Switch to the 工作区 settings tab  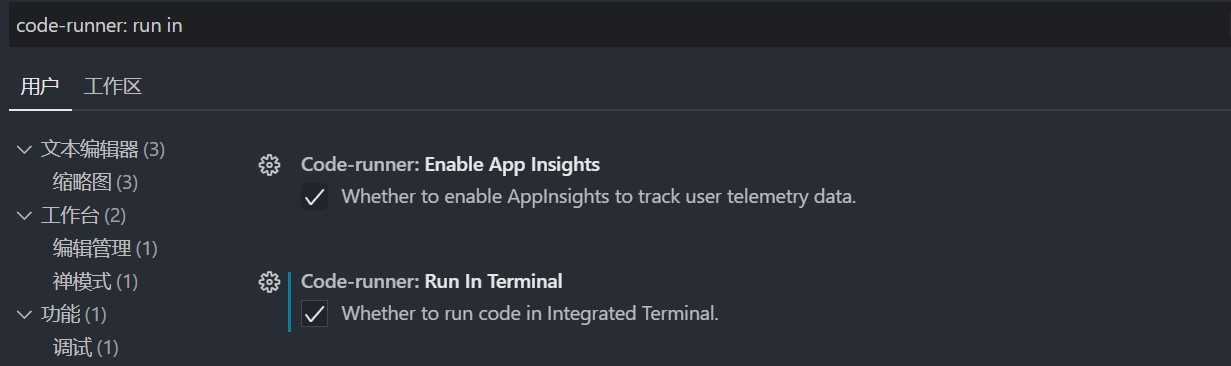pyautogui.click(x=113, y=86)
